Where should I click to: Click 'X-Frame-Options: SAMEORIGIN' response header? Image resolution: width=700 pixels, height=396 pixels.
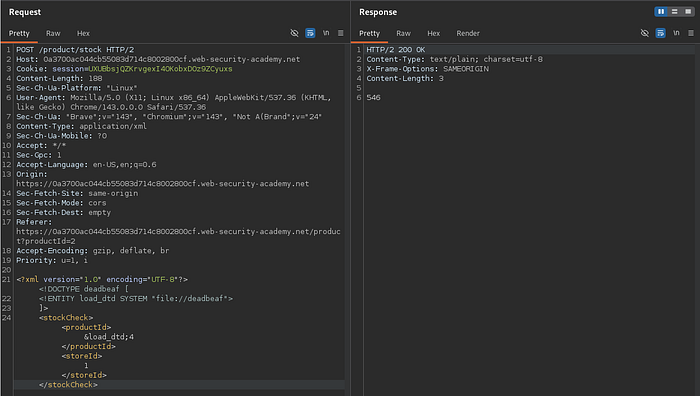[x=428, y=69]
